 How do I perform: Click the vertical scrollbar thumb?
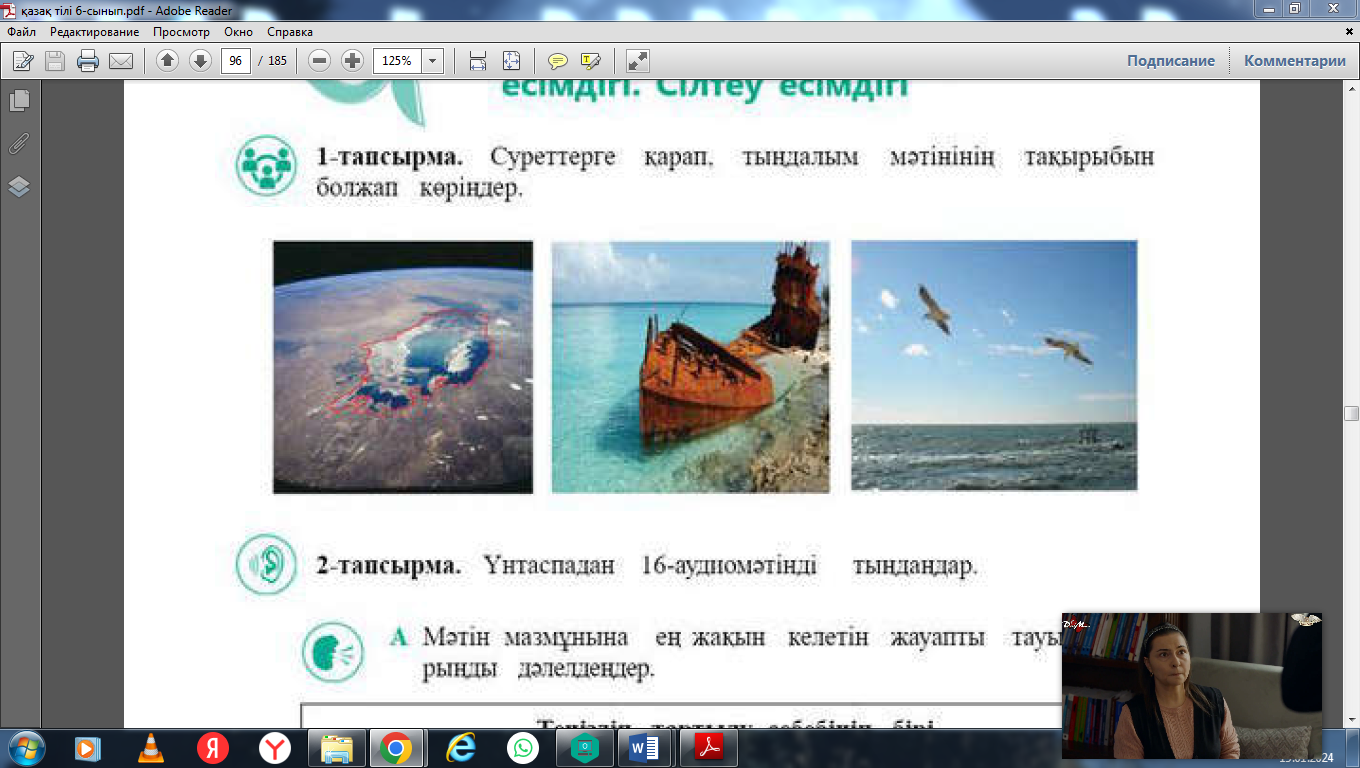click(1351, 413)
